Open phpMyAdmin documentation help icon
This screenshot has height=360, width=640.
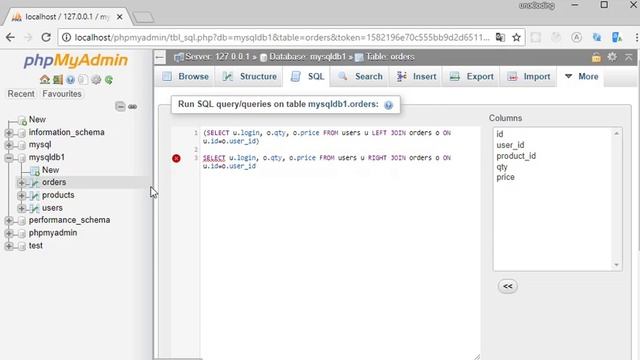pyautogui.click(x=71, y=80)
